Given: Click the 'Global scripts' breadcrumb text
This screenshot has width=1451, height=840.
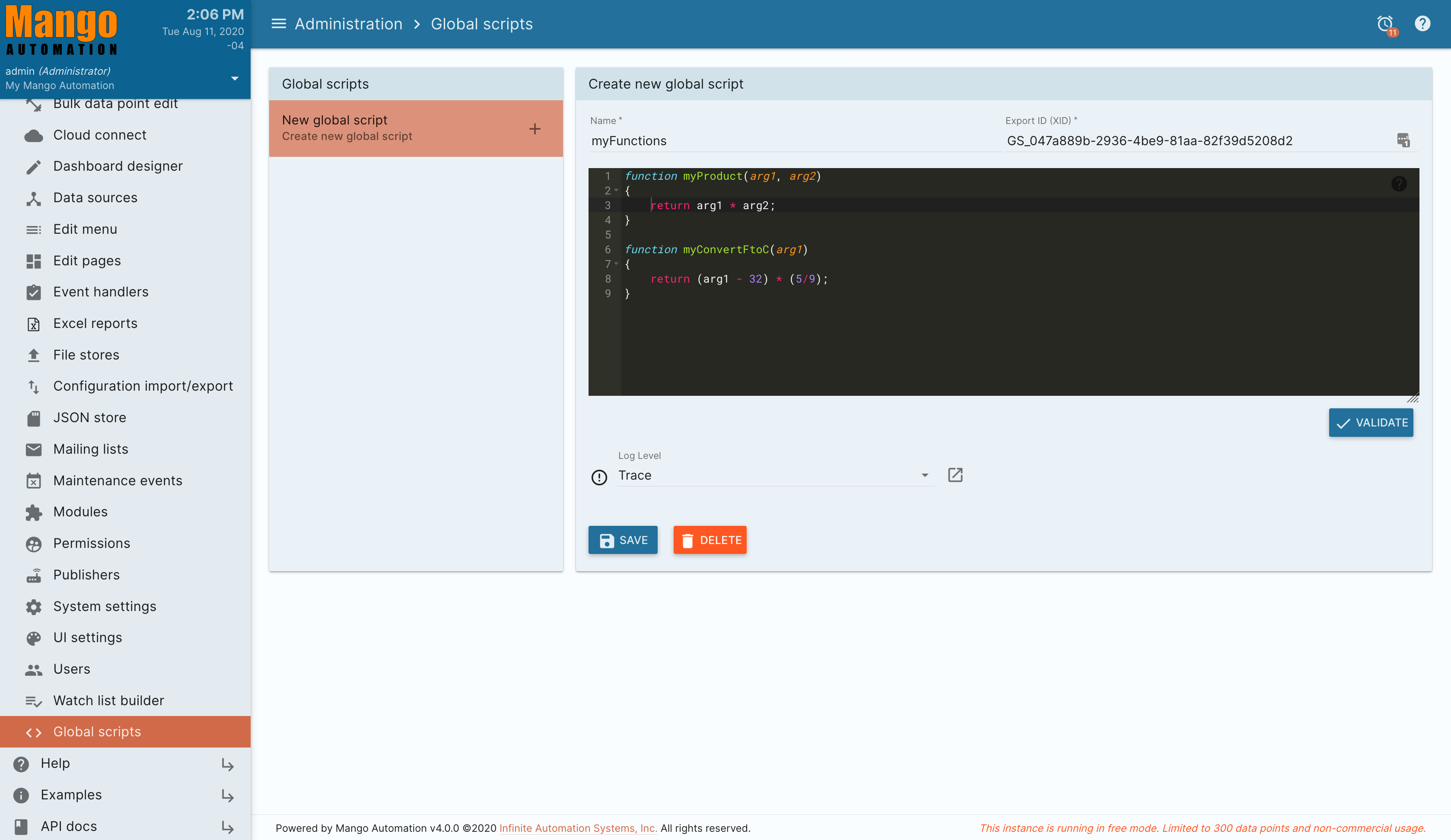Looking at the screenshot, I should pos(481,24).
